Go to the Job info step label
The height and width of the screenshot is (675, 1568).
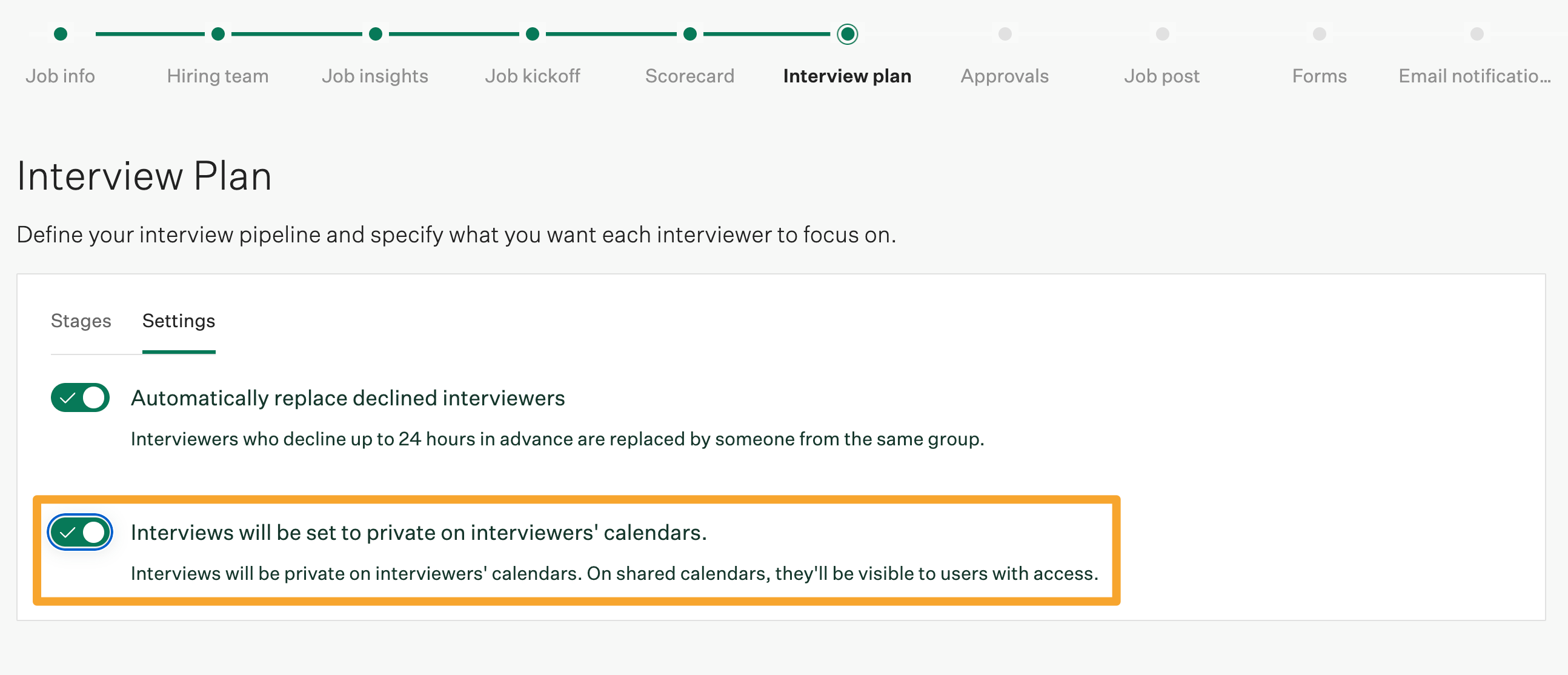(60, 76)
